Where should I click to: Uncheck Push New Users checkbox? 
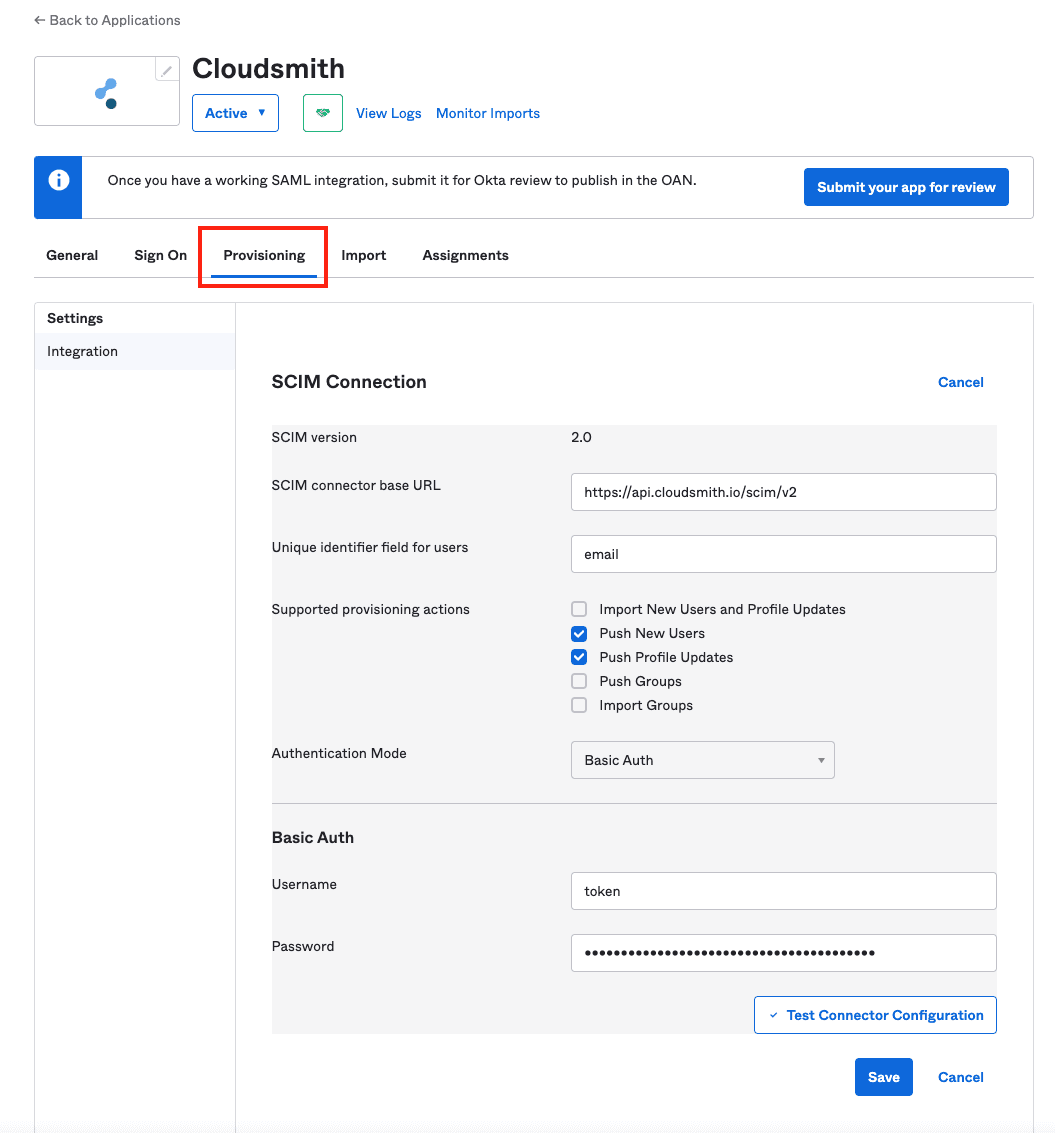579,633
